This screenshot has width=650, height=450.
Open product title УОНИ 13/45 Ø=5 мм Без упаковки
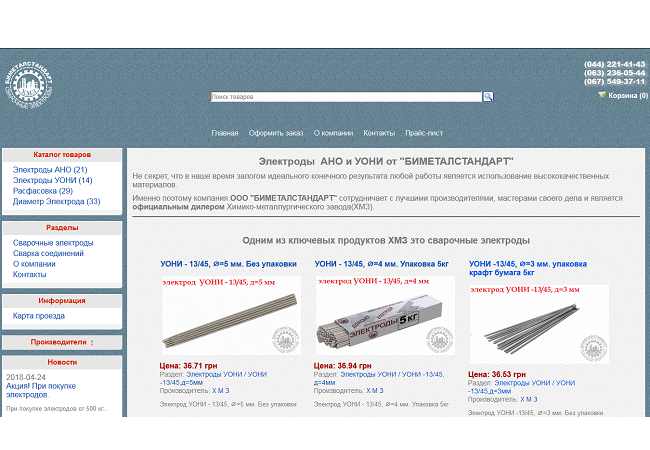228,264
